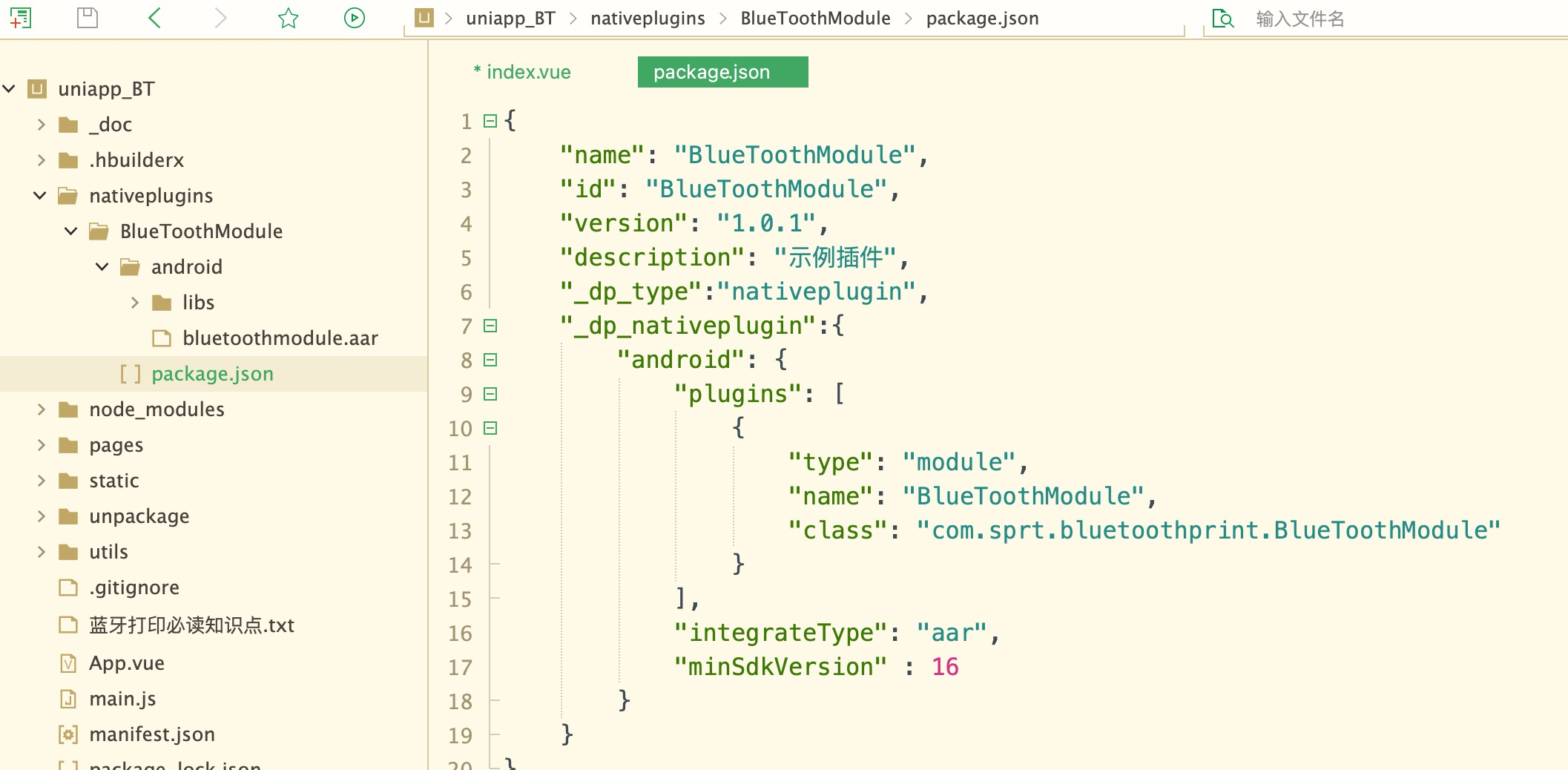The width and height of the screenshot is (1568, 770).
Task: Click the star bookmark icon
Action: coord(288,18)
